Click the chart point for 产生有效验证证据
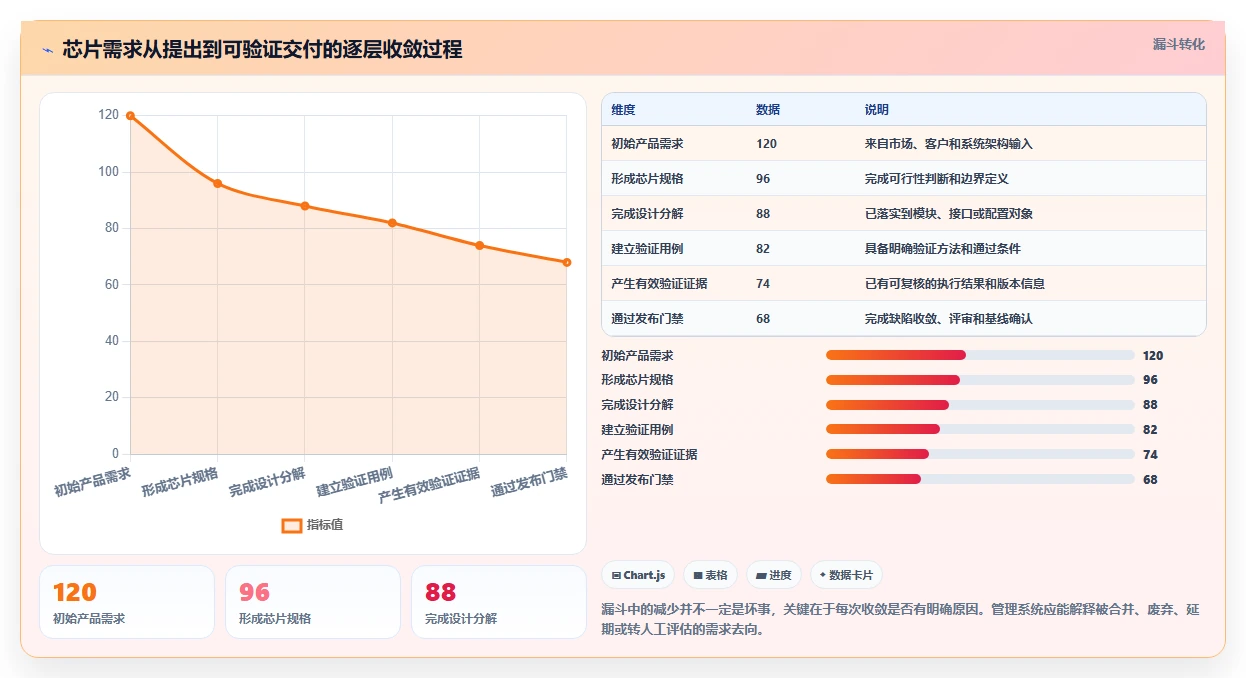The image size is (1246, 678). [479, 246]
